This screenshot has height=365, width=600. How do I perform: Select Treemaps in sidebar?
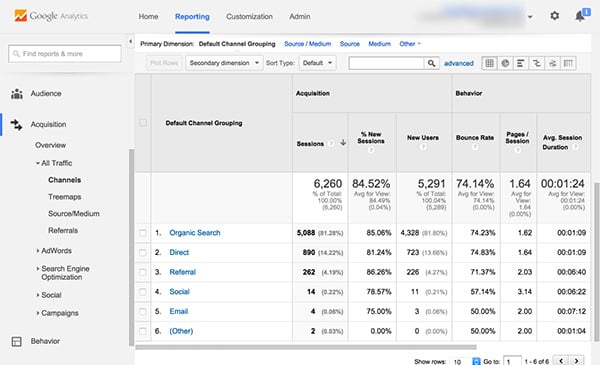point(65,197)
